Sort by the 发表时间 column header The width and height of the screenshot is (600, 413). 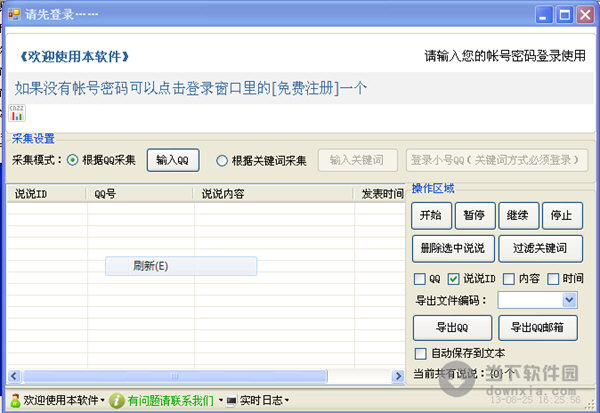pyautogui.click(x=379, y=194)
